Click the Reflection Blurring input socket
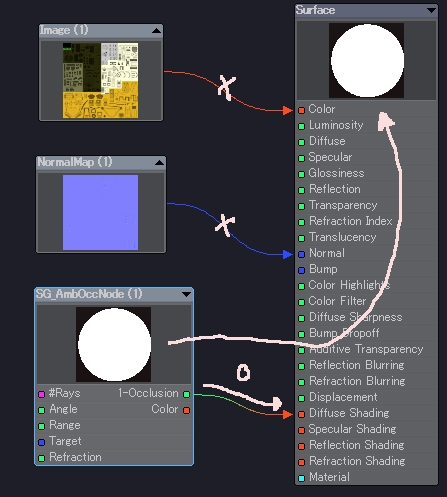Screen dimensions: 447x497 (301, 366)
